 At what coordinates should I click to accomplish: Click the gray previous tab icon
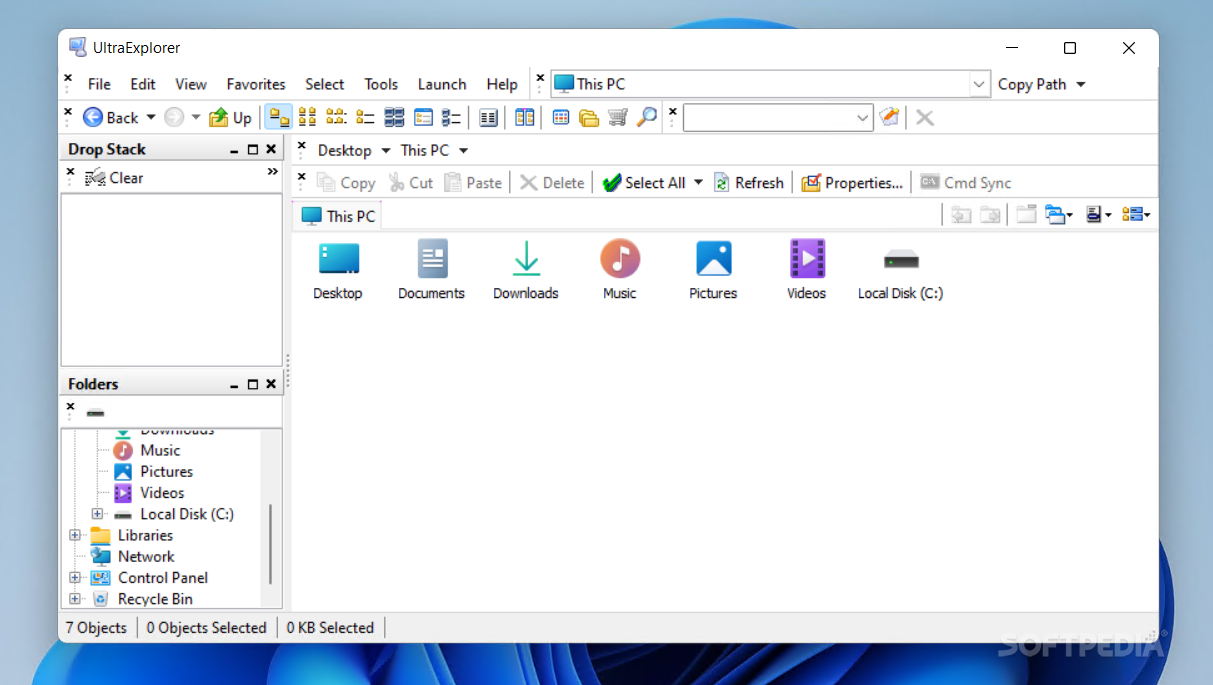pyautogui.click(x=961, y=214)
